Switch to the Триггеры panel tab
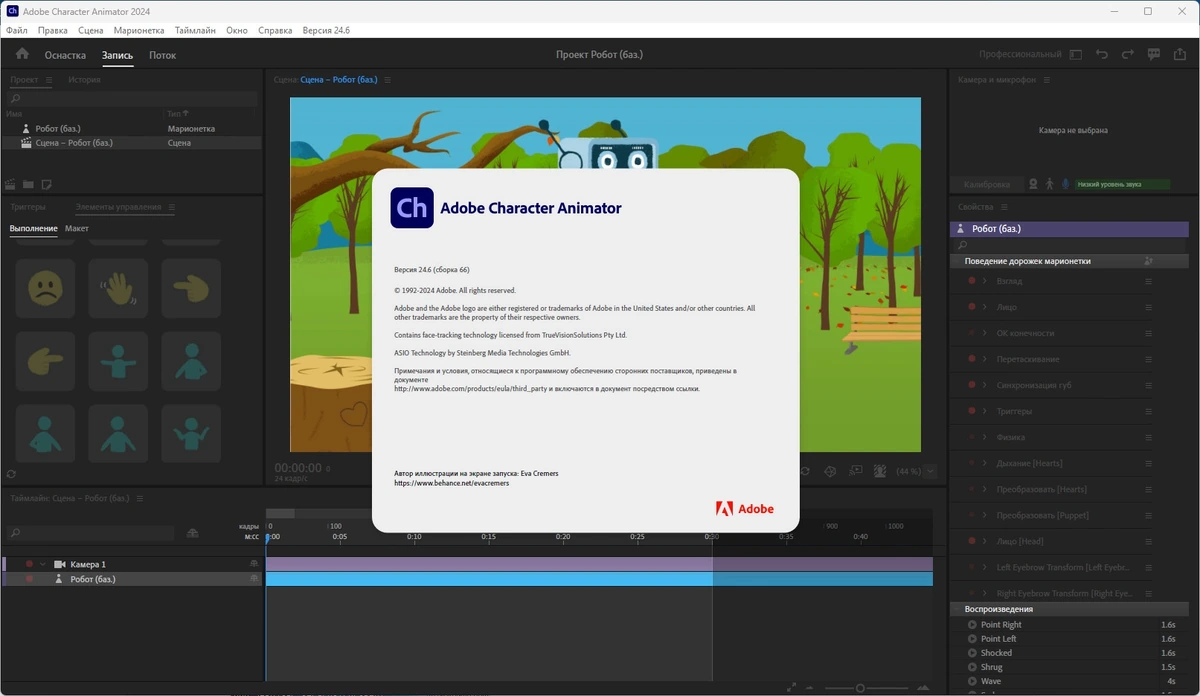This screenshot has width=1200, height=696. point(28,207)
